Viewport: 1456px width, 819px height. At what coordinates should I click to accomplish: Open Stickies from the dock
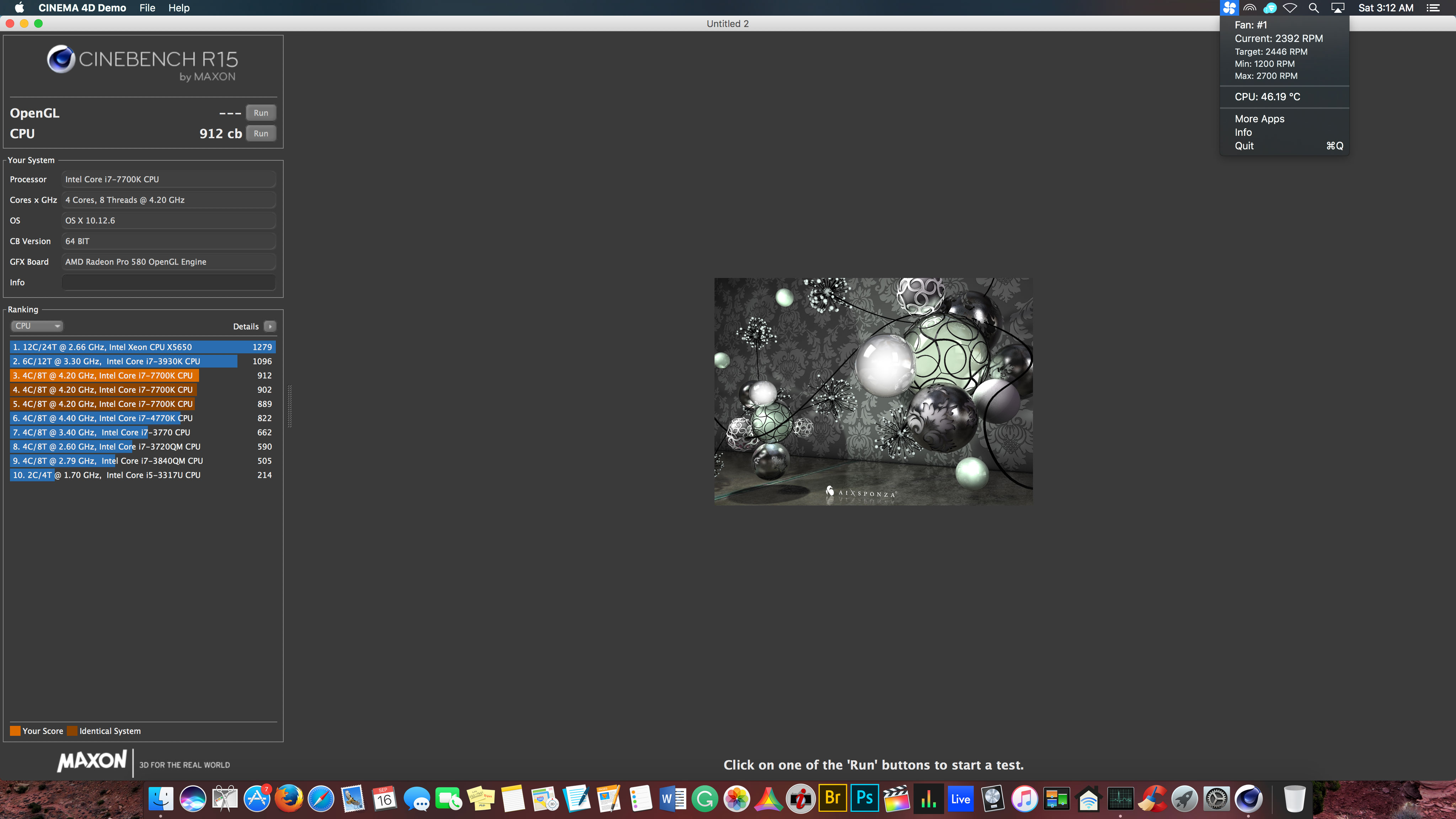pyautogui.click(x=481, y=799)
